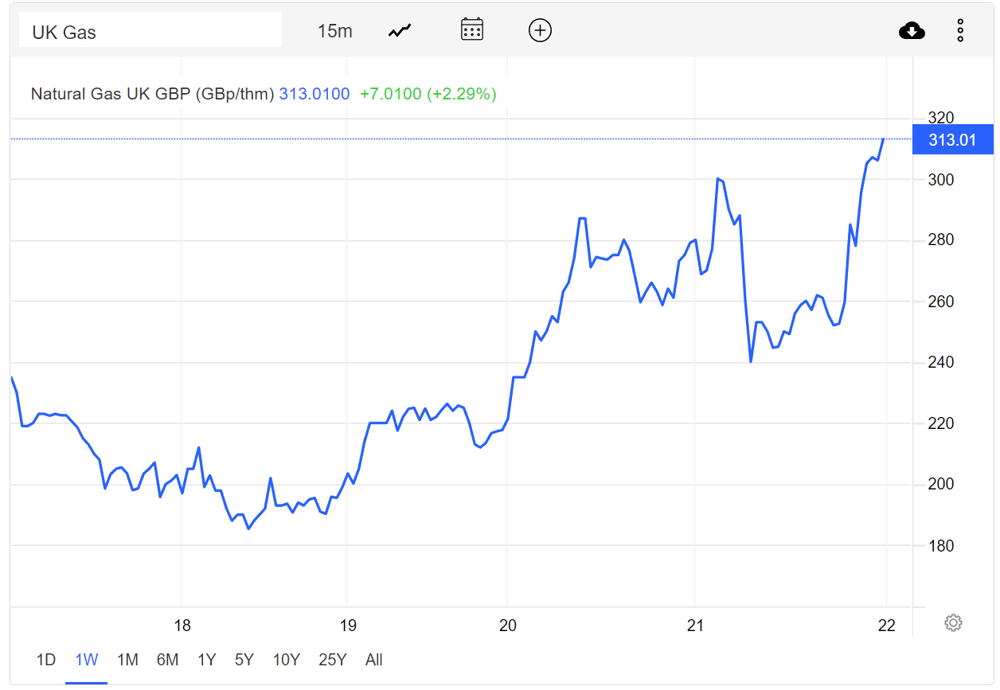Select the 1W time range

click(87, 659)
